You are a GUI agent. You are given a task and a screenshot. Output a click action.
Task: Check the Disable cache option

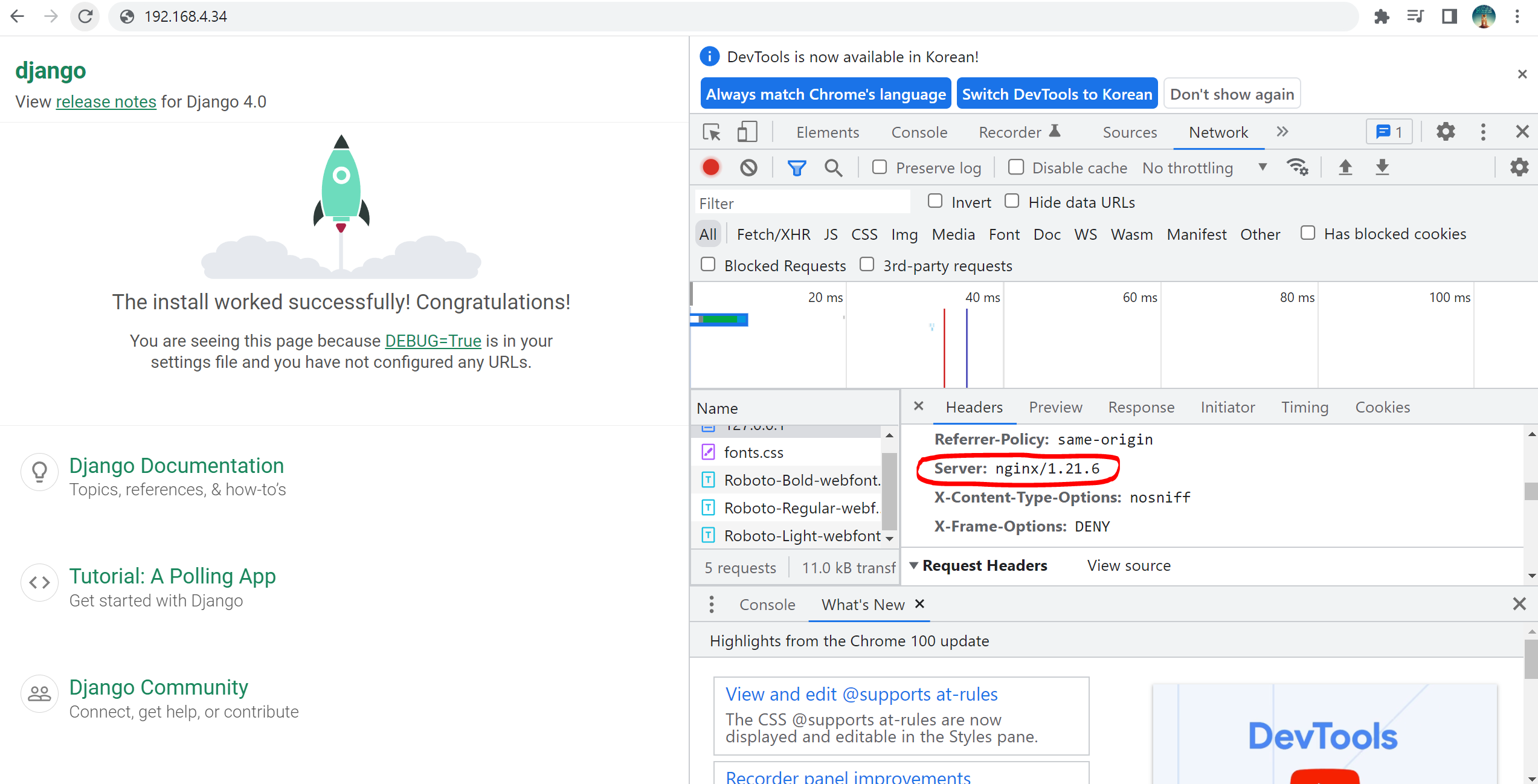1016,167
